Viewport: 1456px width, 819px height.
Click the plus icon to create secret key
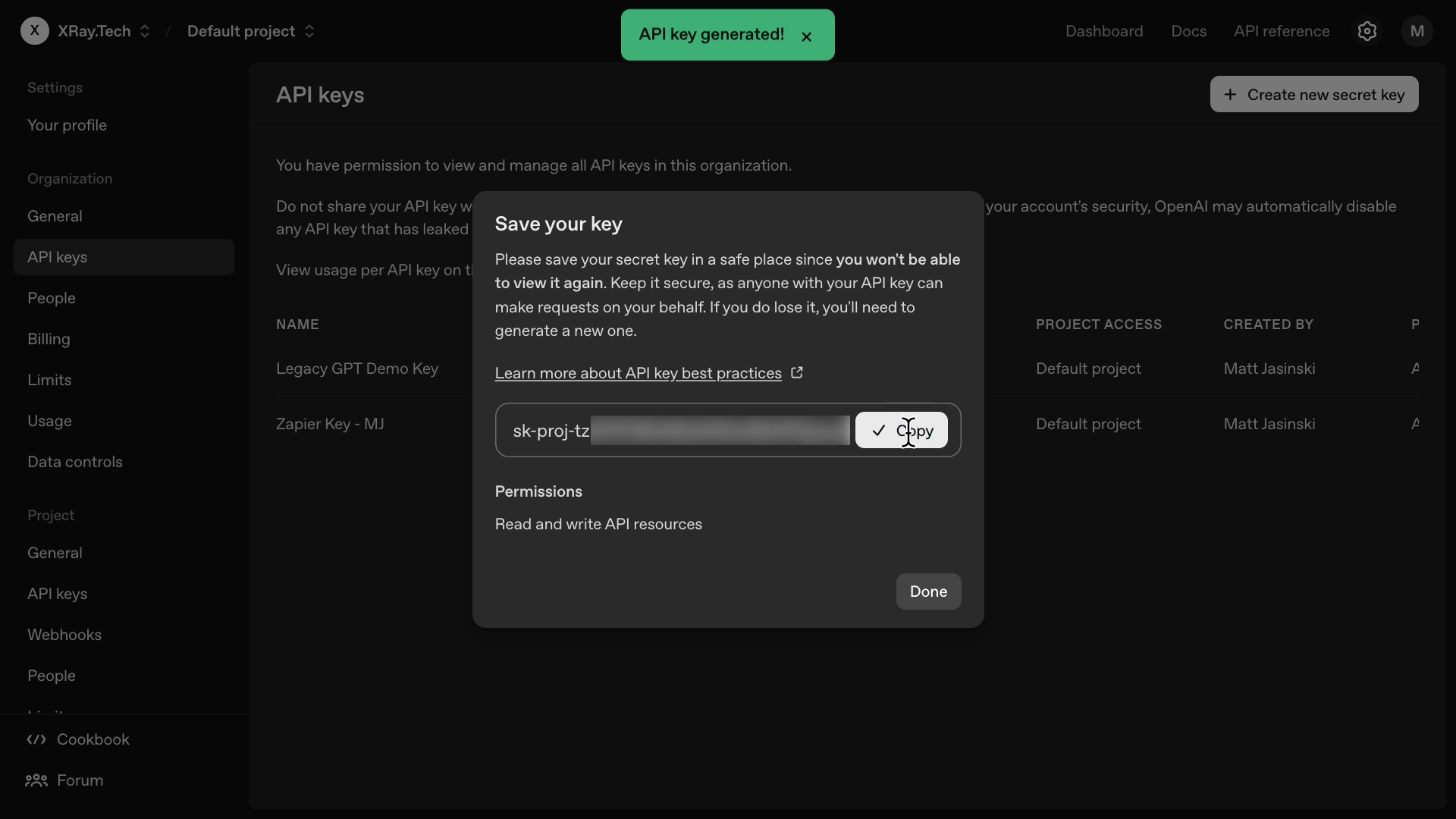pos(1231,94)
